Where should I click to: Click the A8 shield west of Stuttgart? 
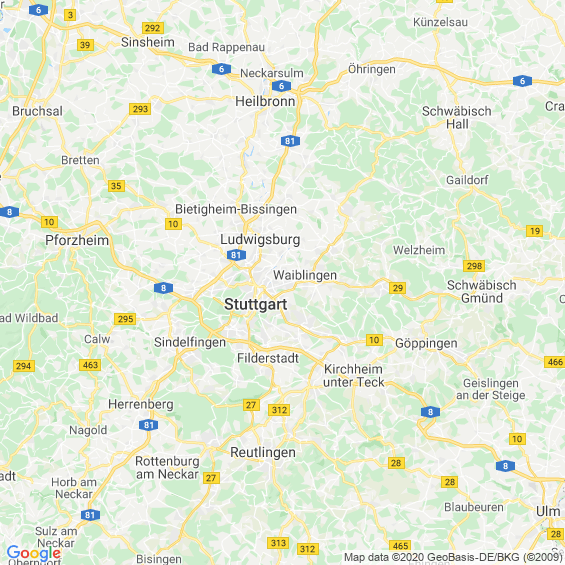point(164,288)
